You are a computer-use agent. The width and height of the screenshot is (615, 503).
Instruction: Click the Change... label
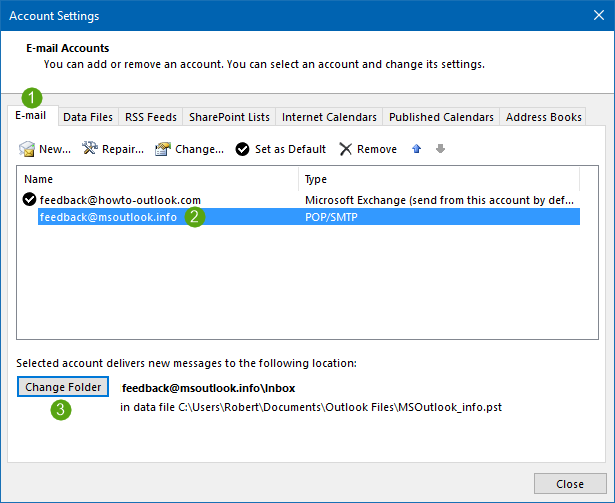click(x=199, y=149)
